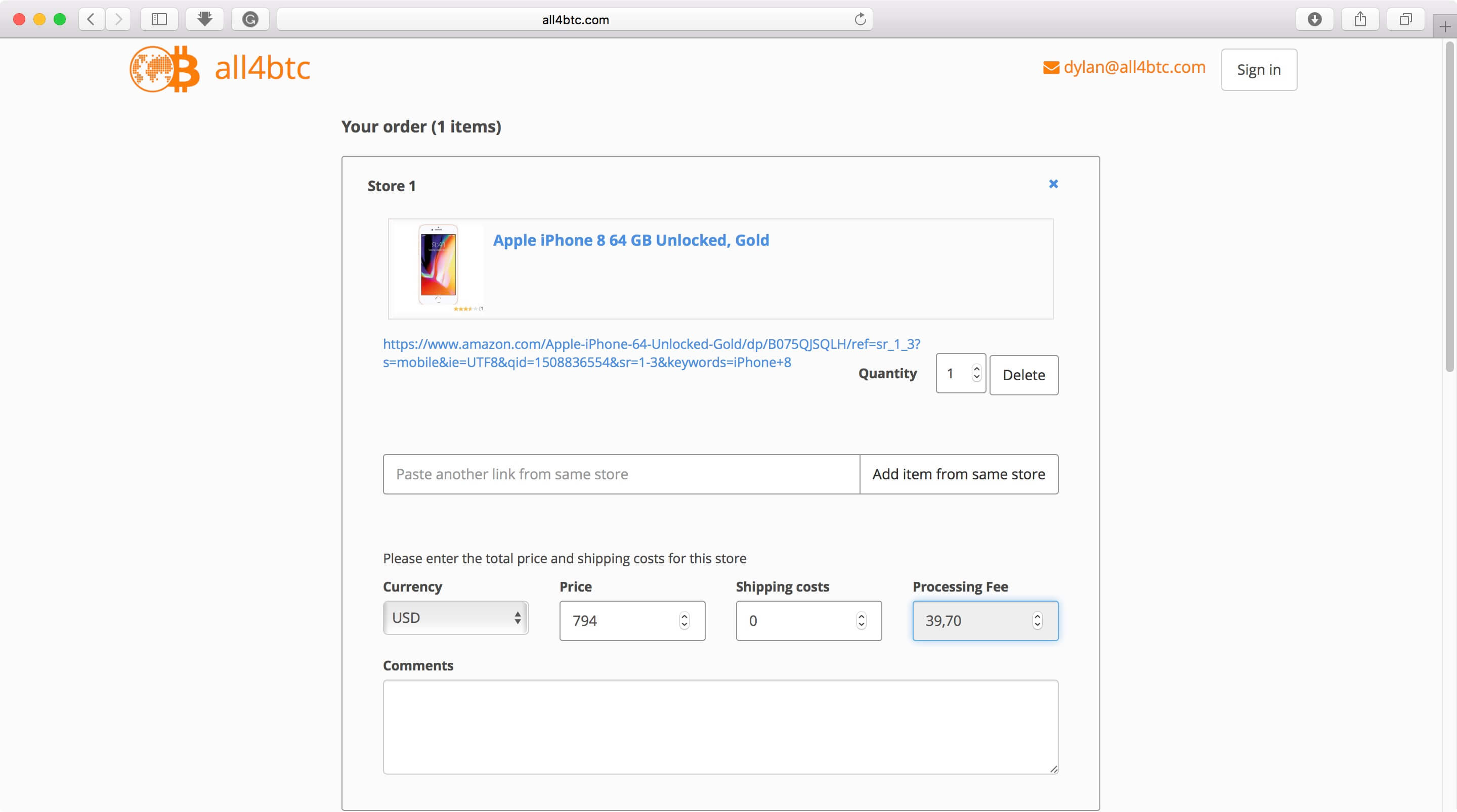The height and width of the screenshot is (812, 1457).
Task: Adjust Processing Fee stepper arrows
Action: point(1037,620)
